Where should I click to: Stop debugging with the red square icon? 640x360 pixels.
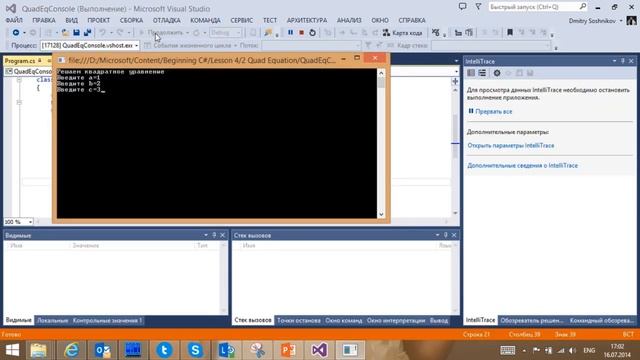pyautogui.click(x=301, y=33)
